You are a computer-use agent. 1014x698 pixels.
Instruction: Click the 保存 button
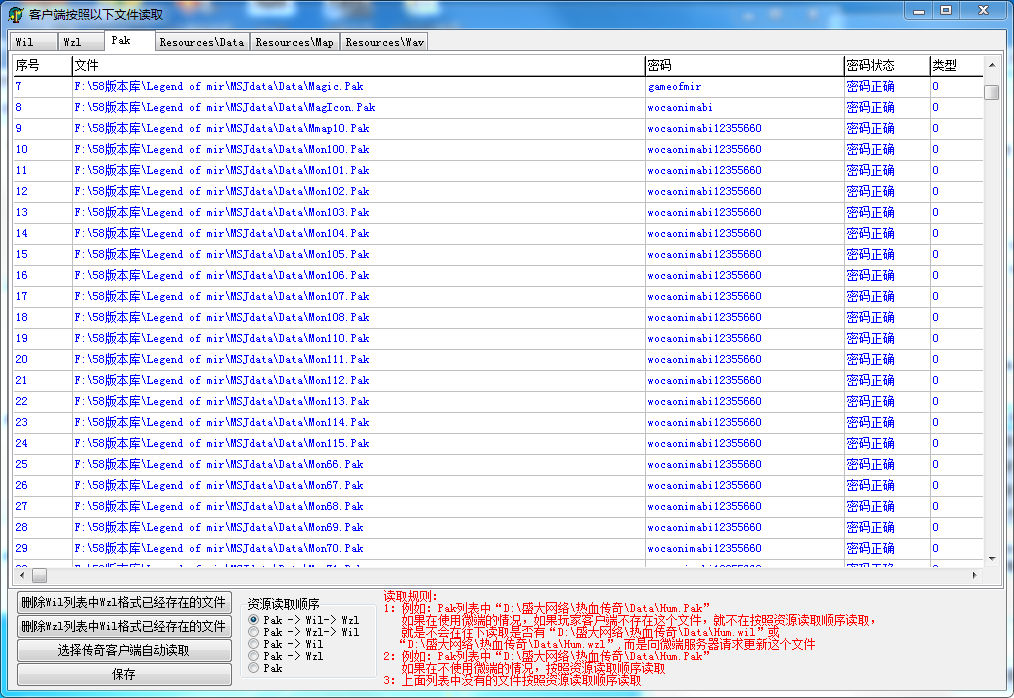click(124, 674)
